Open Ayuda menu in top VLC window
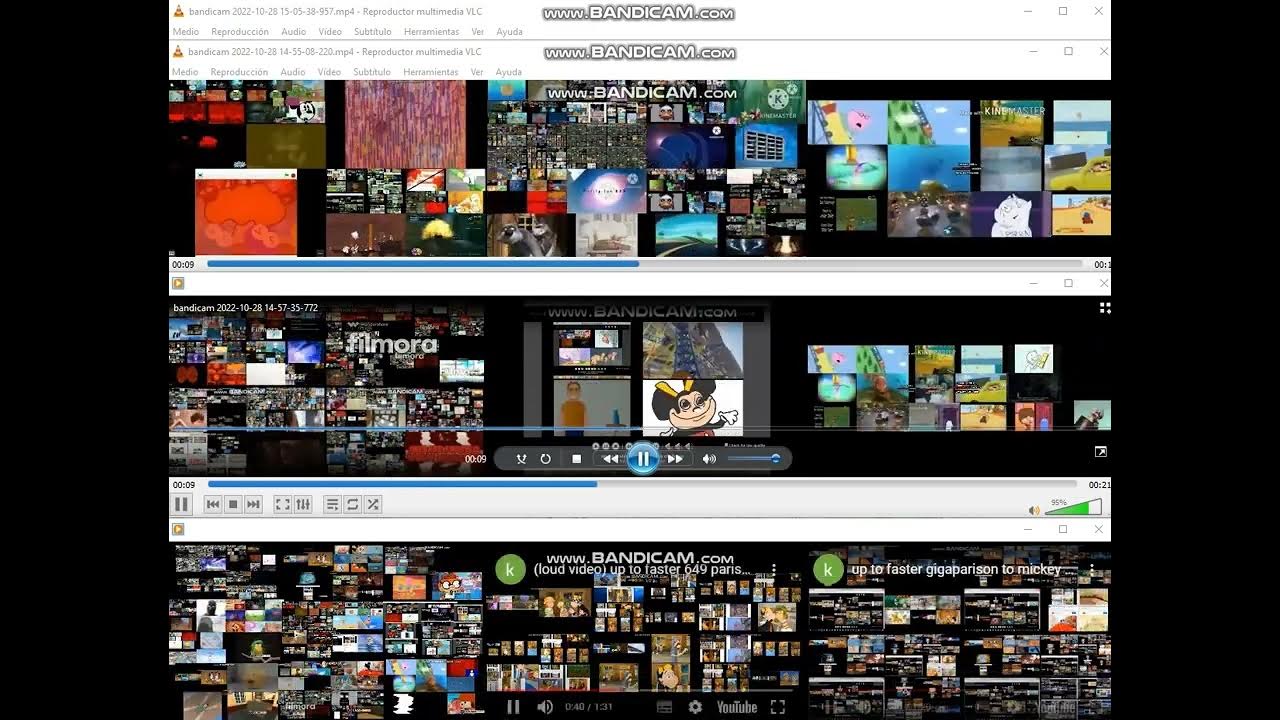Image resolution: width=1280 pixels, height=720 pixels. pos(509,32)
